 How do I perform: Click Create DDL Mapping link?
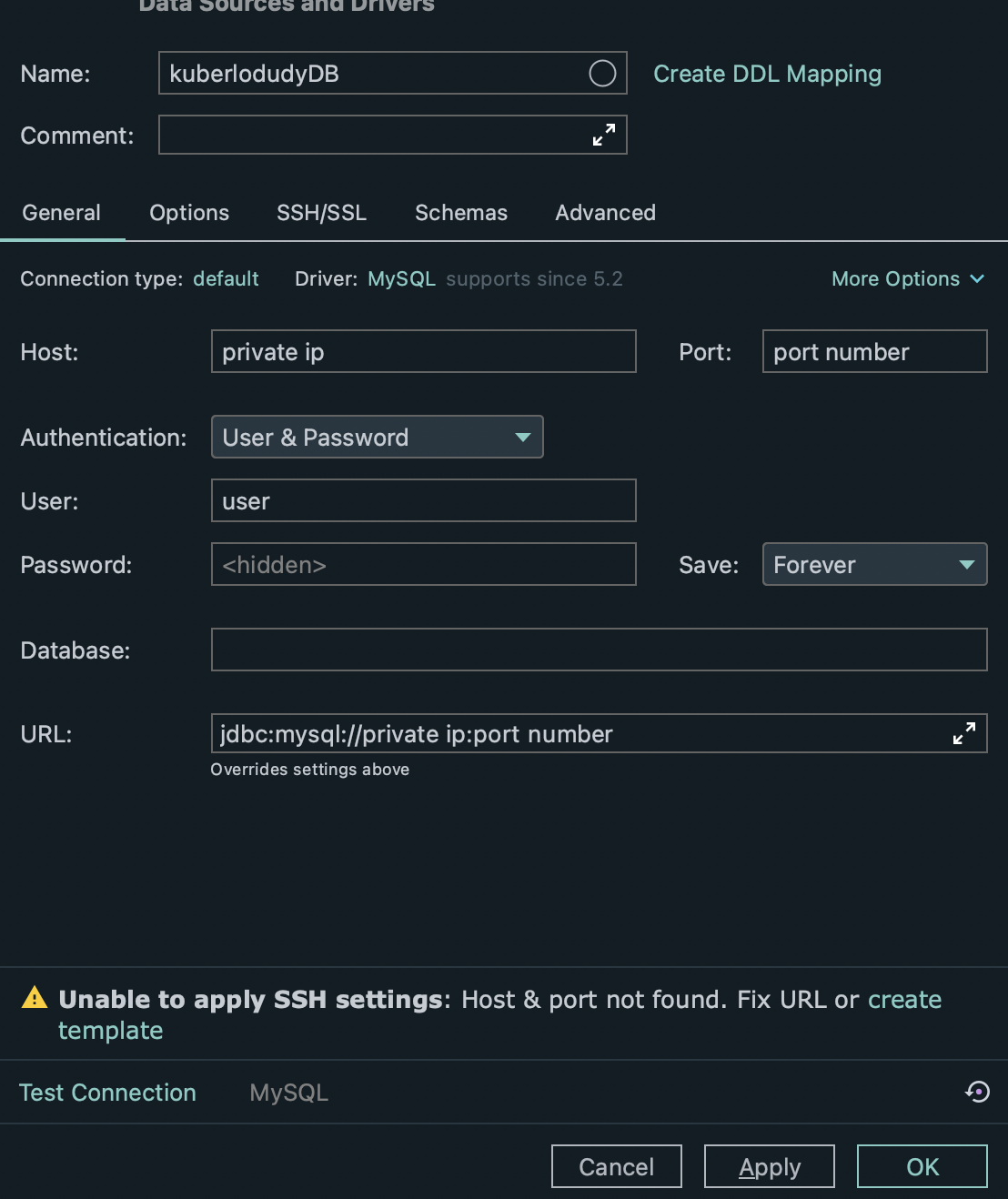coord(767,74)
